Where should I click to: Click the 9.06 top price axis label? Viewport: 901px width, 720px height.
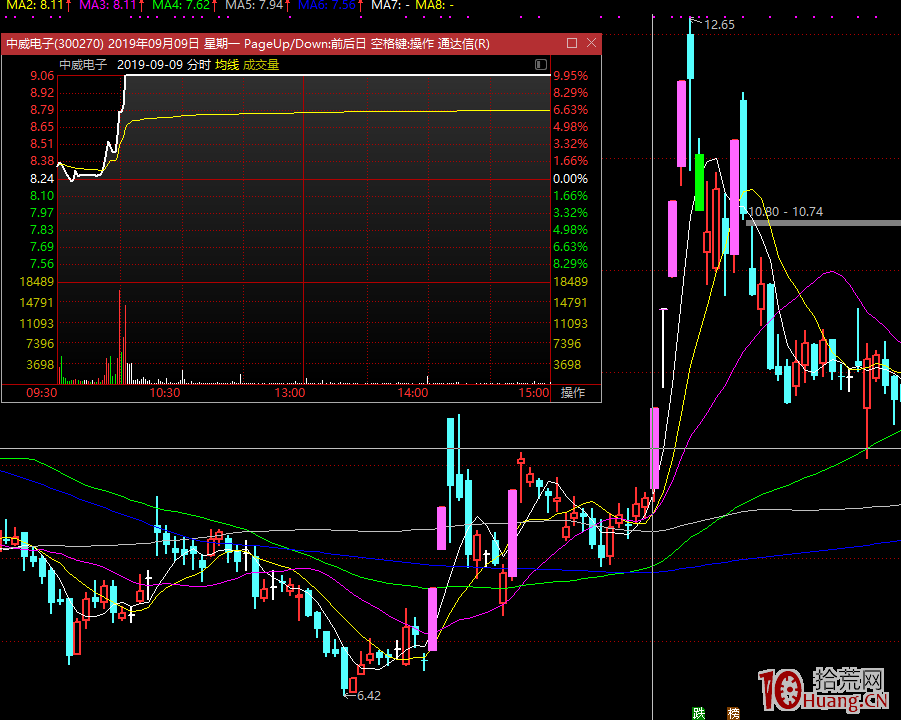pyautogui.click(x=42, y=76)
